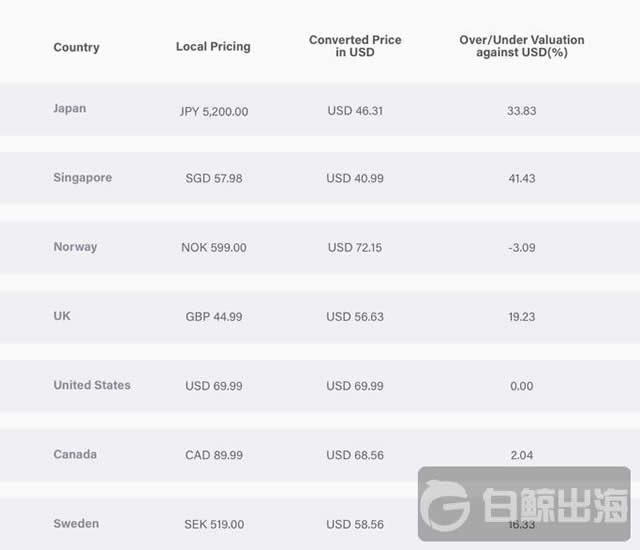Image resolution: width=640 pixels, height=550 pixels.
Task: Select the United States country cell
Action: pos(92,385)
